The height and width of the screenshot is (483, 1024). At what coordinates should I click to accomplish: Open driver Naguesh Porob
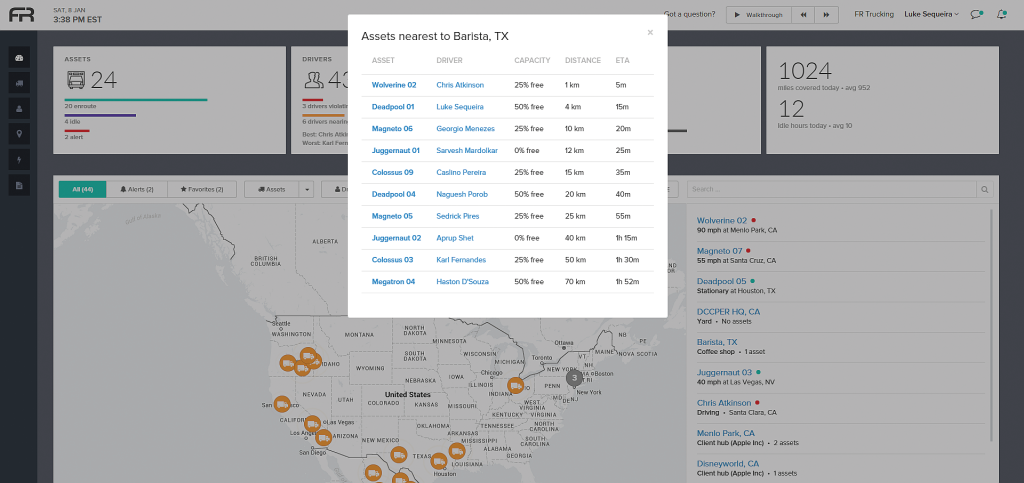click(462, 195)
